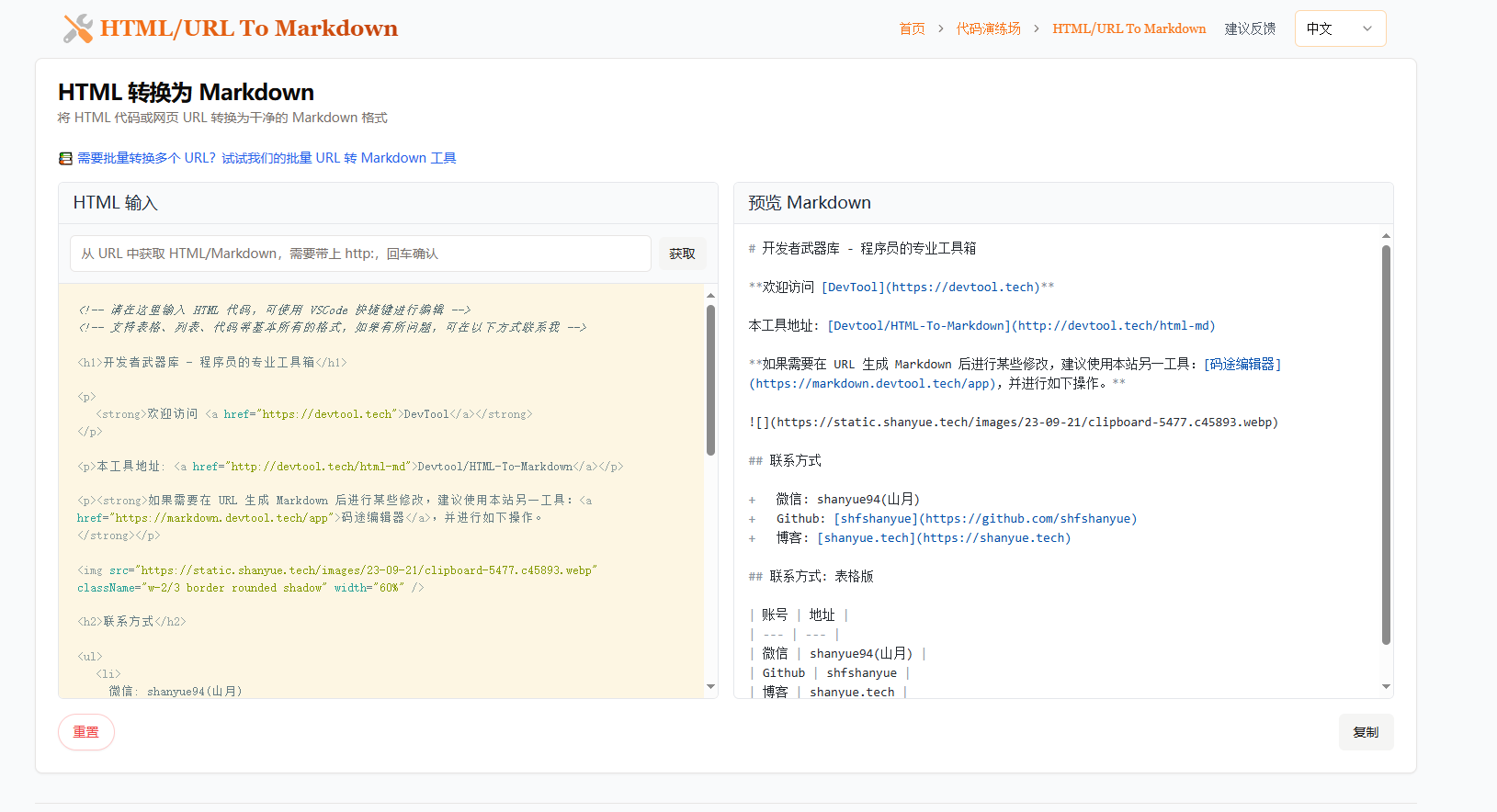Viewport: 1497px width, 812px height.
Task: Click the HTML editor vertical scrollbar thumb
Action: coord(710,380)
